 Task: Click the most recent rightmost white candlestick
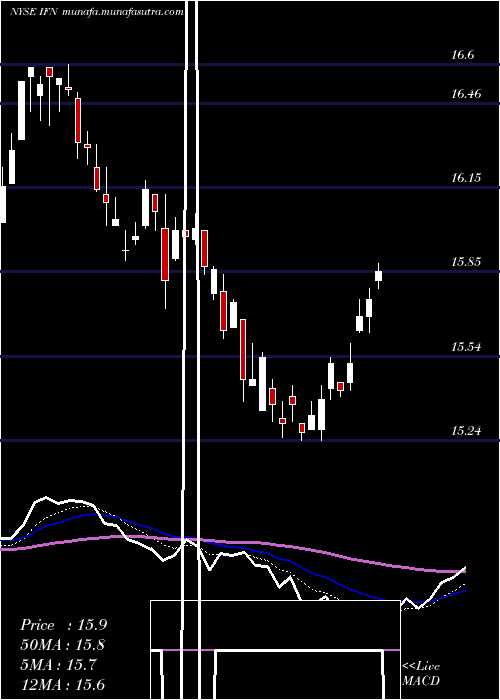point(379,275)
